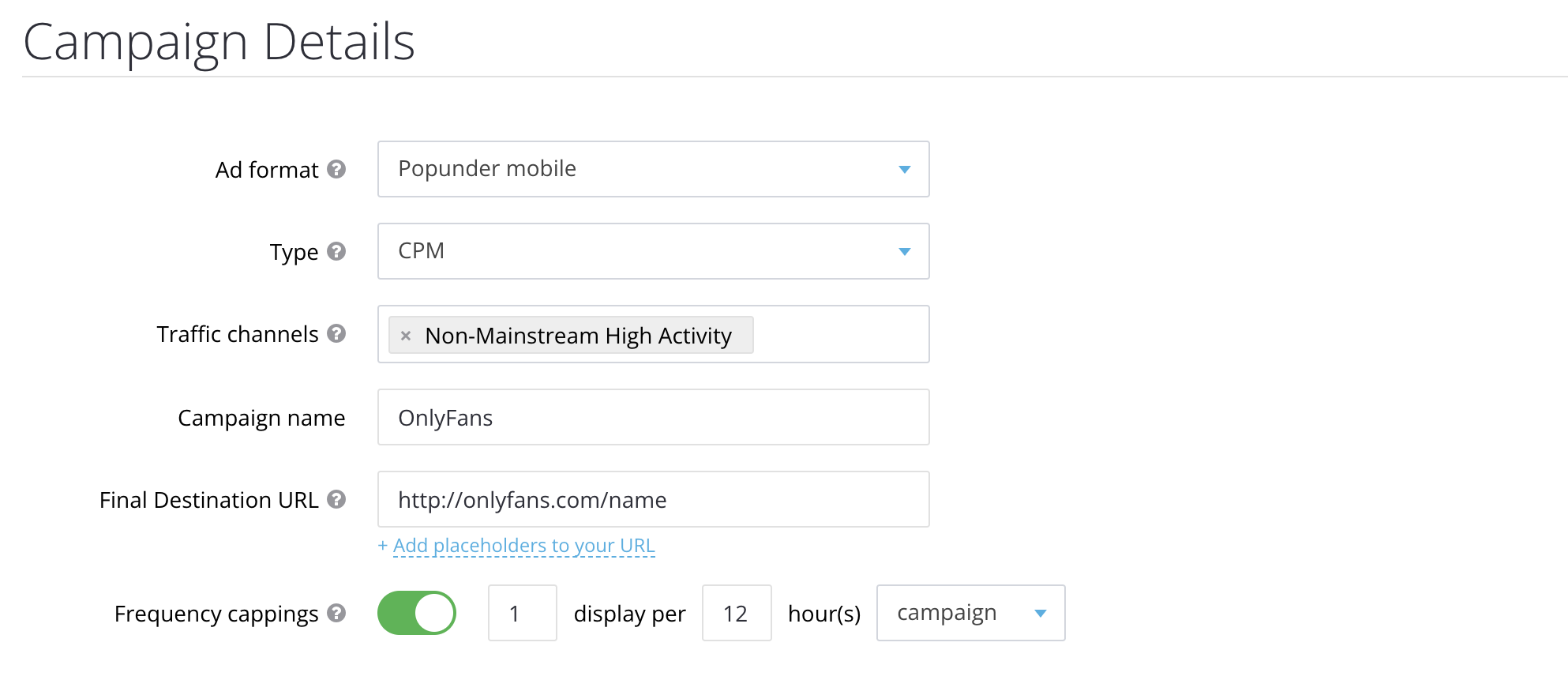Click Add placeholders to your URL link

(x=523, y=546)
